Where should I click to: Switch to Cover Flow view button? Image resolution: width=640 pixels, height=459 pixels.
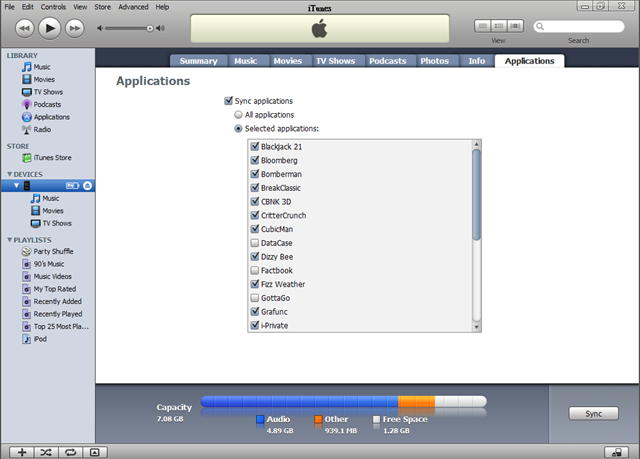pyautogui.click(x=515, y=26)
